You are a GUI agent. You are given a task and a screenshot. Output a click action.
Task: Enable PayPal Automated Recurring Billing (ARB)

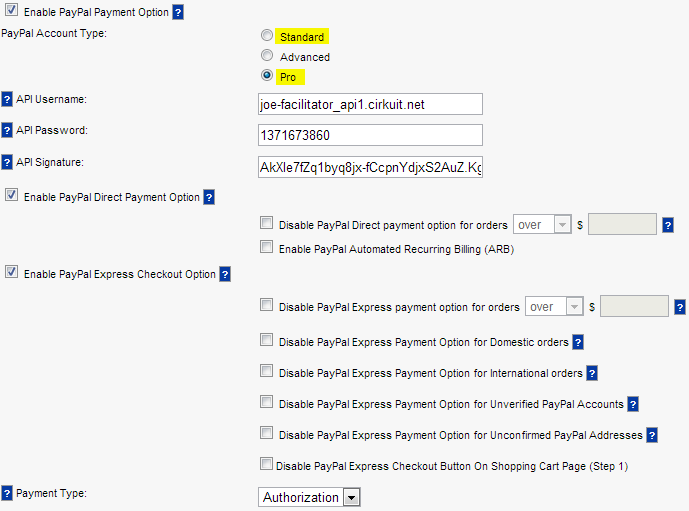(266, 246)
